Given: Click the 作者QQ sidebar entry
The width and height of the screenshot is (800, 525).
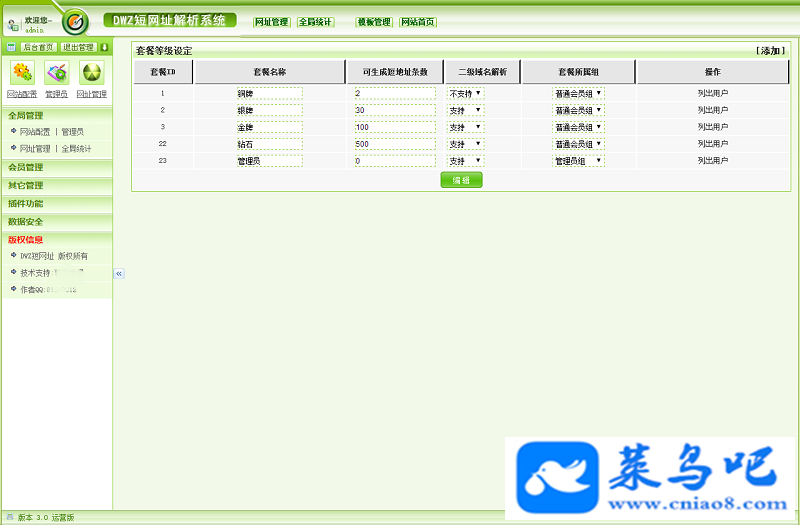Looking at the screenshot, I should [x=48, y=289].
